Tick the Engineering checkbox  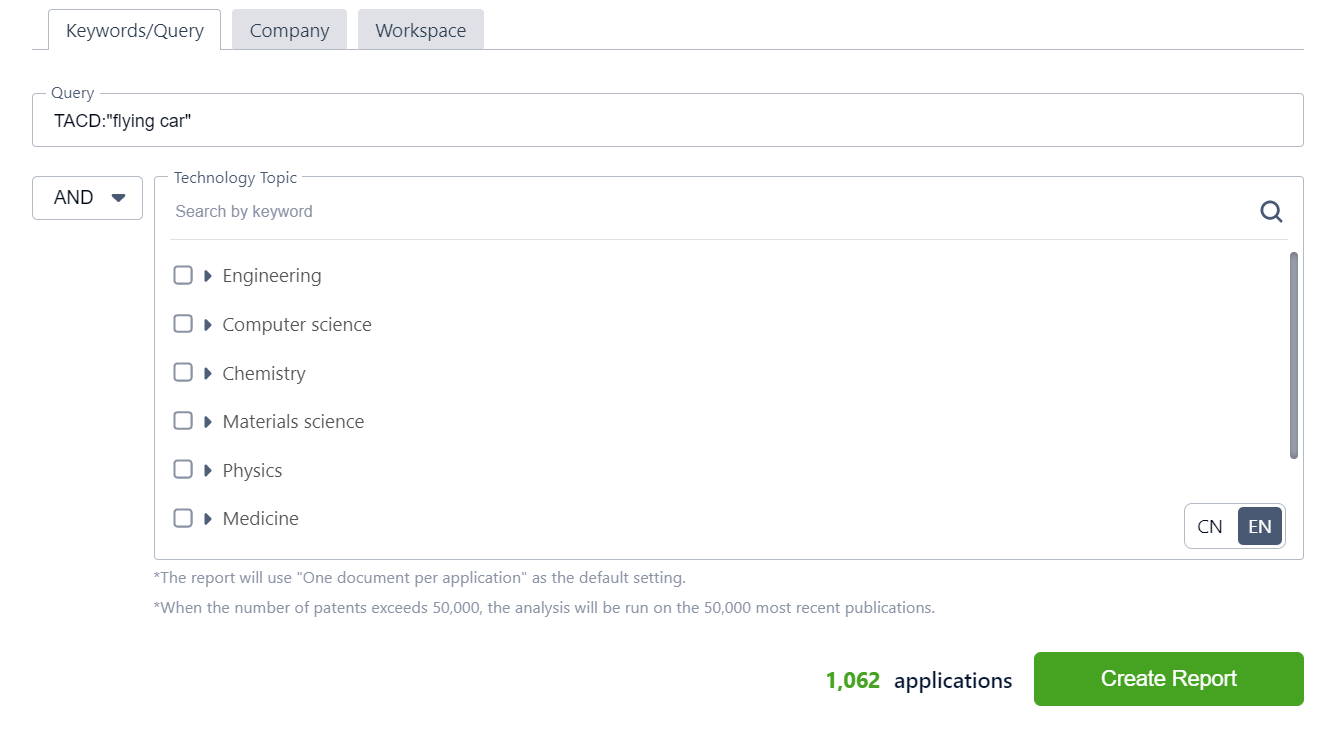click(183, 275)
